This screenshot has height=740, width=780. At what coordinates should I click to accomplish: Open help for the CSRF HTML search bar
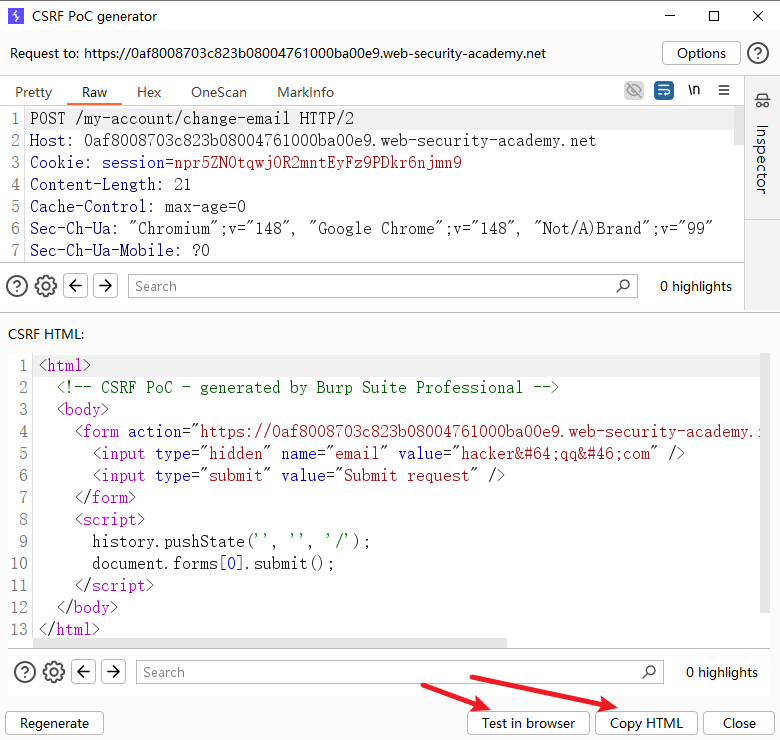pos(25,672)
